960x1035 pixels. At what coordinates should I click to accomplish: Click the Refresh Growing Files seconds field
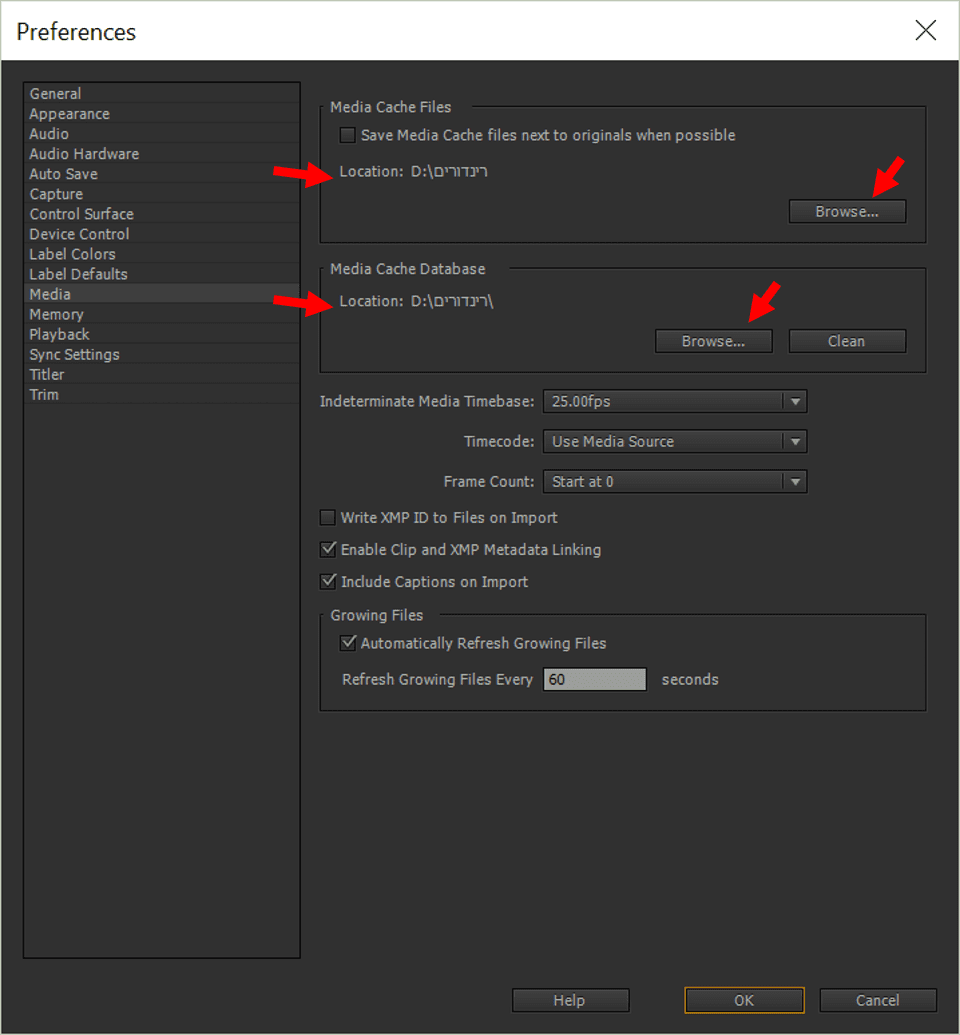[x=595, y=679]
